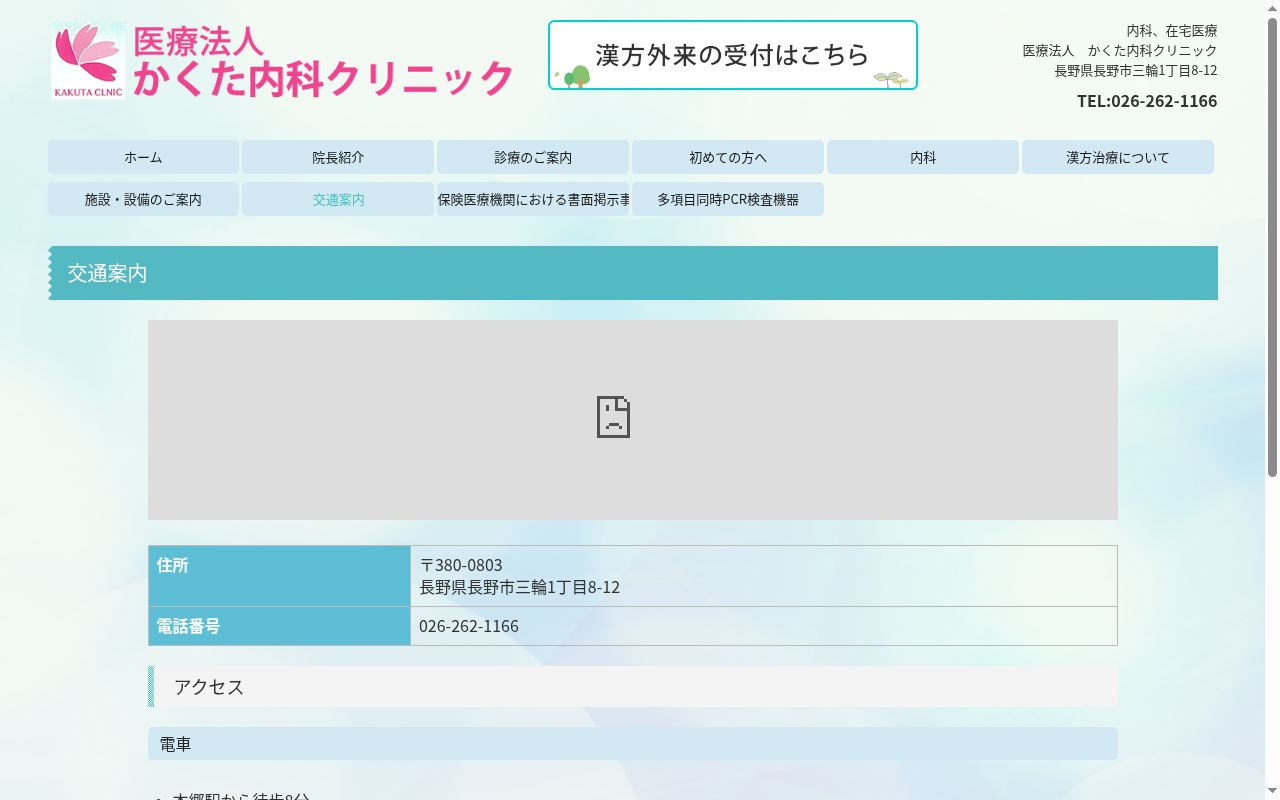Click the scrollbar up arrow
The image size is (1280, 800).
point(1272,8)
